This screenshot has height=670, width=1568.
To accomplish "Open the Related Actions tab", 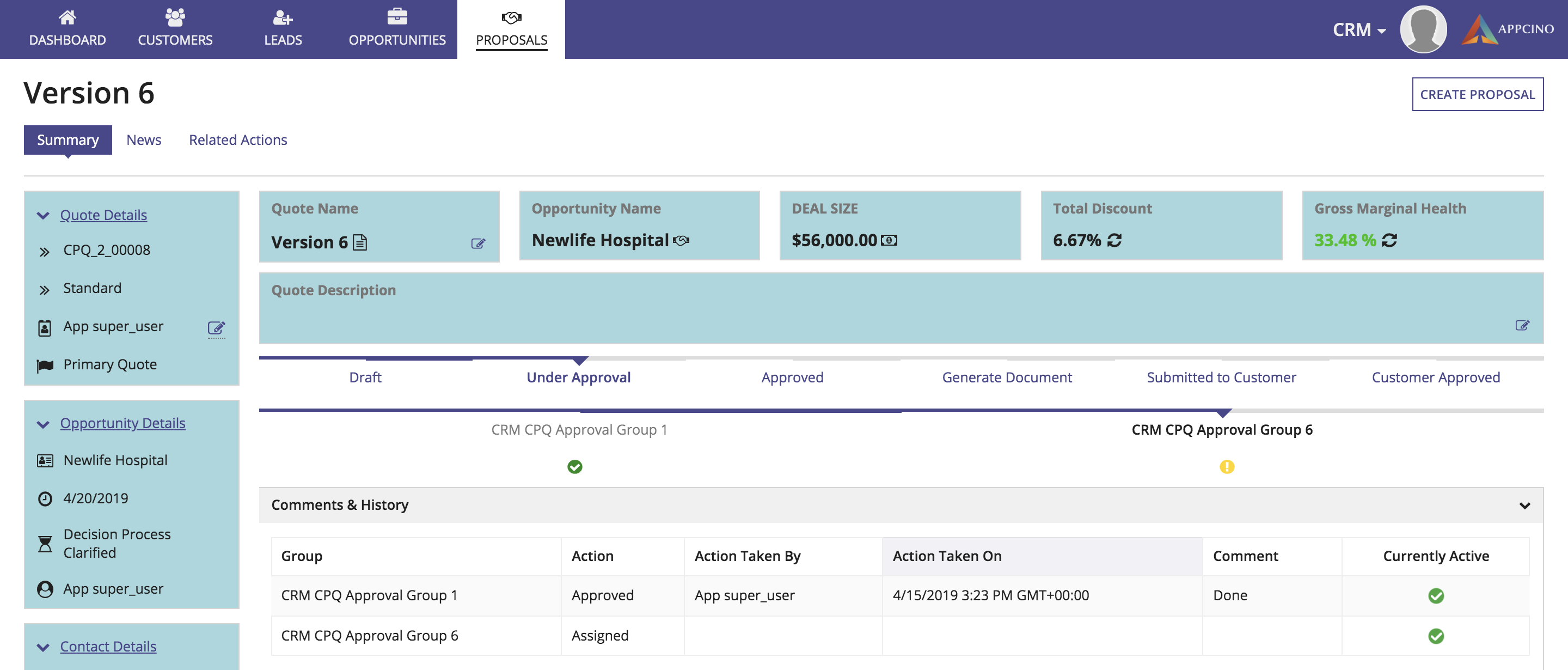I will 237,140.
